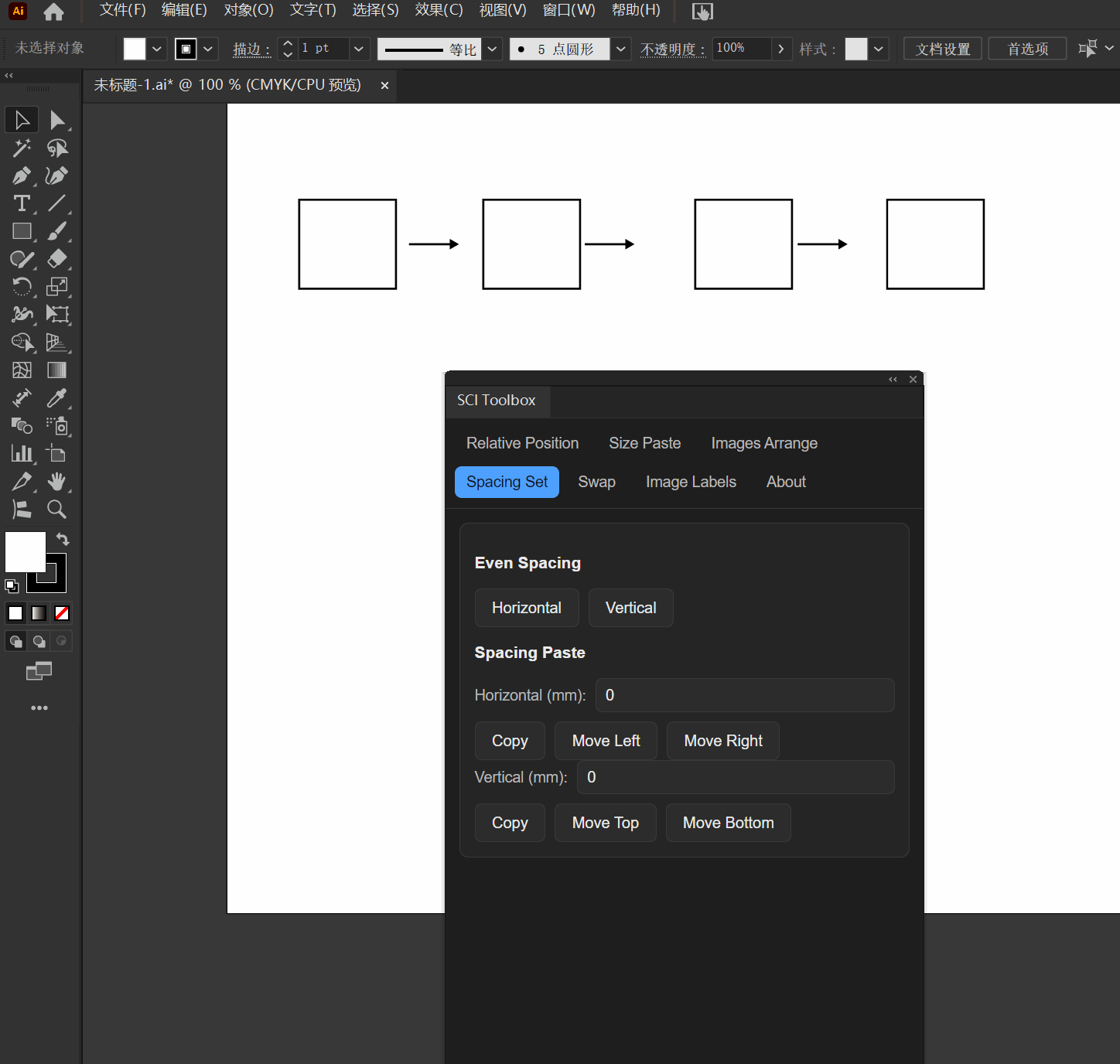This screenshot has height=1064, width=1120.
Task: Activate the Hand tool
Action: point(57,482)
